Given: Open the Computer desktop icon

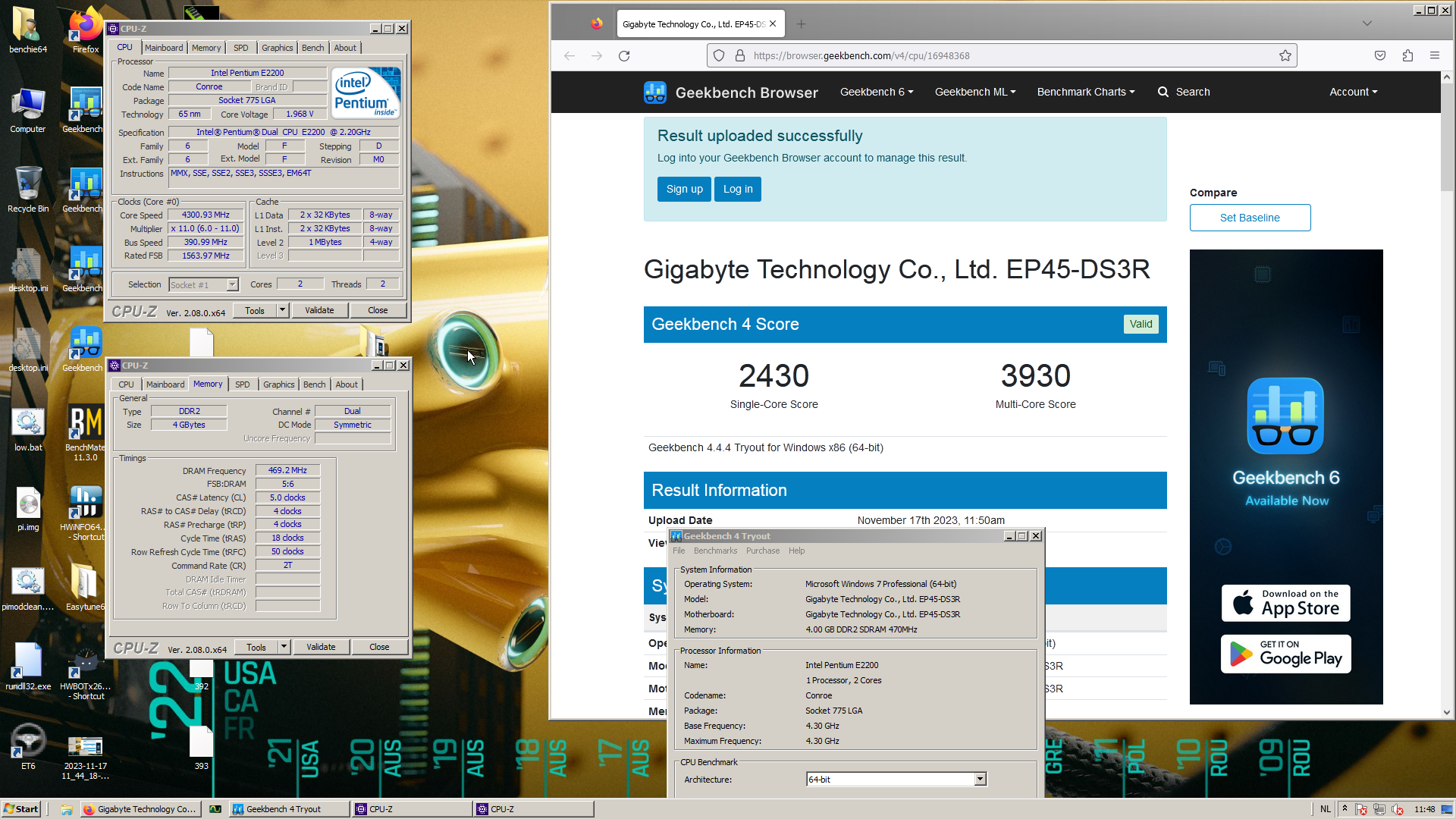Looking at the screenshot, I should 27,110.
